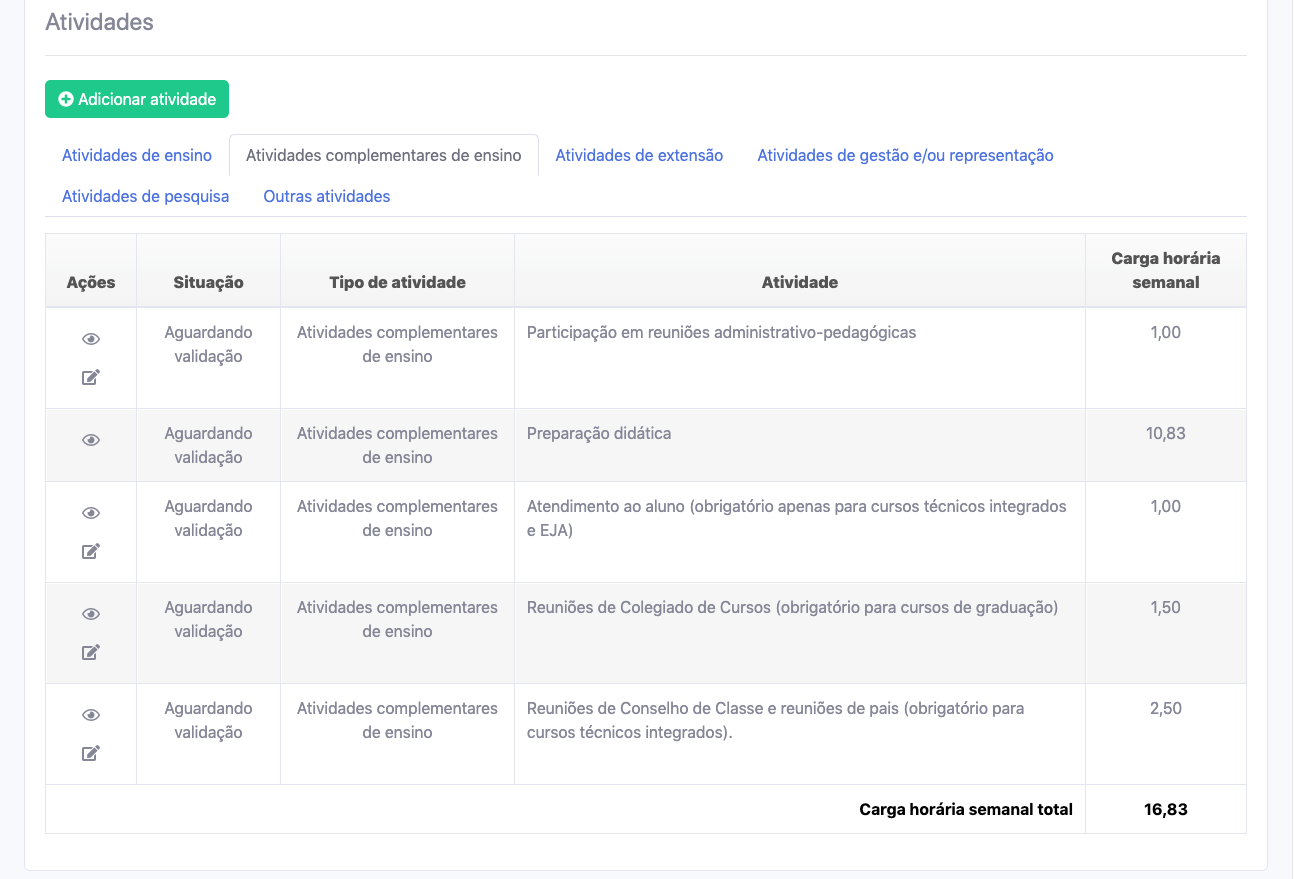View the Reuniões de Conselho de Classe row
The image size is (1294, 879).
click(x=91, y=715)
